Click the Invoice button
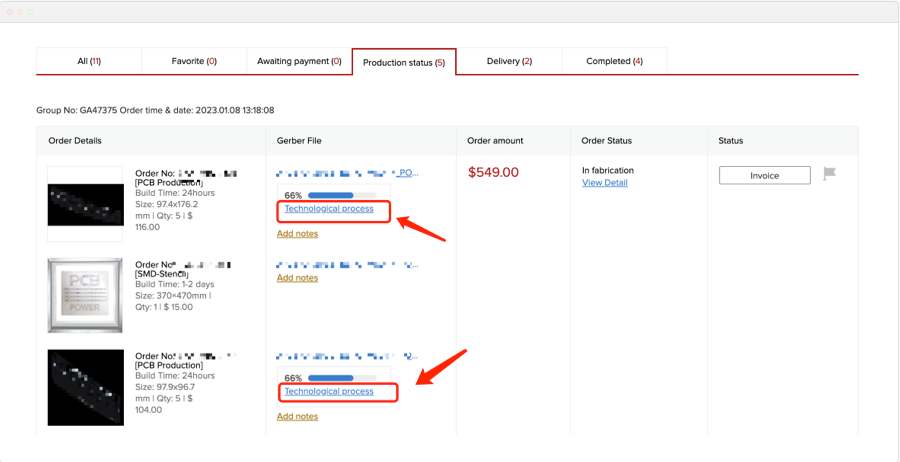Screen dimensions: 900x462 coord(764,175)
